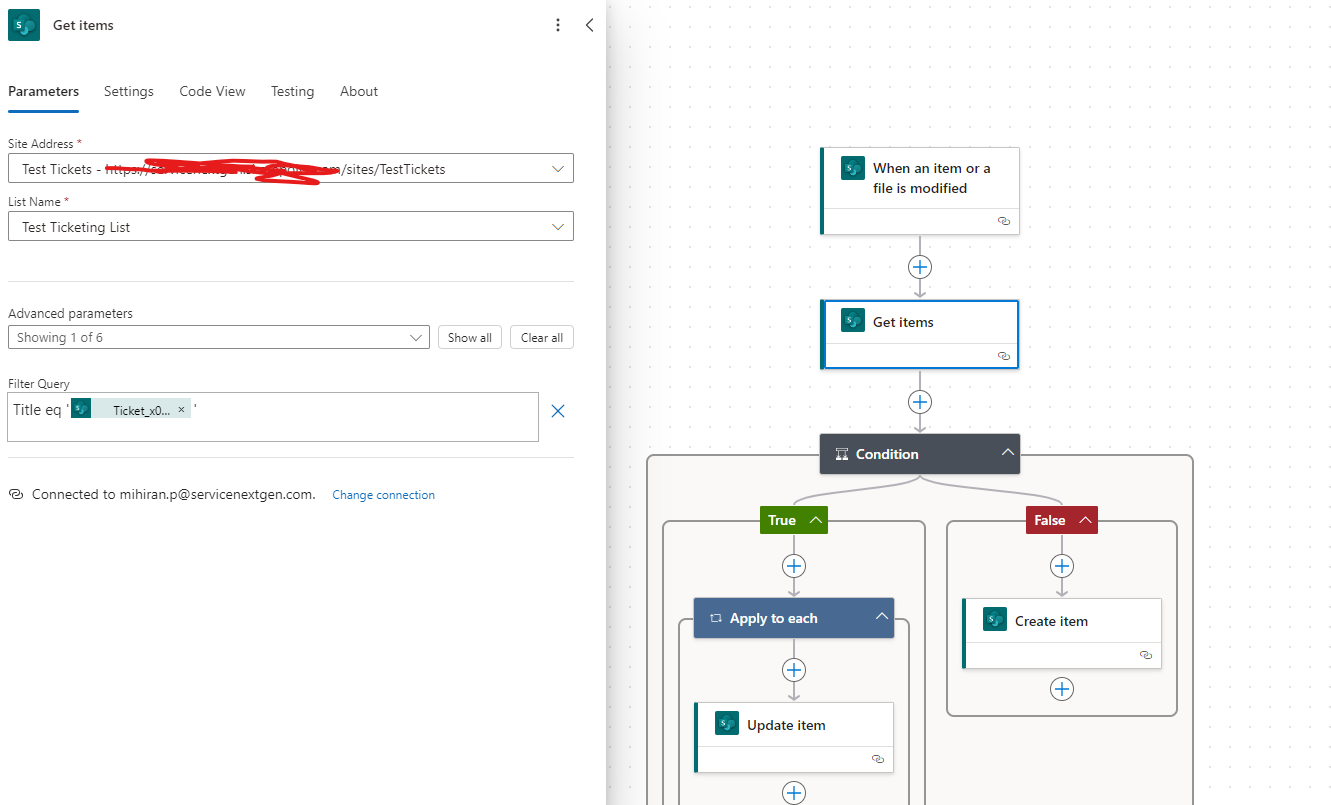Click the Show all button

click(x=470, y=337)
